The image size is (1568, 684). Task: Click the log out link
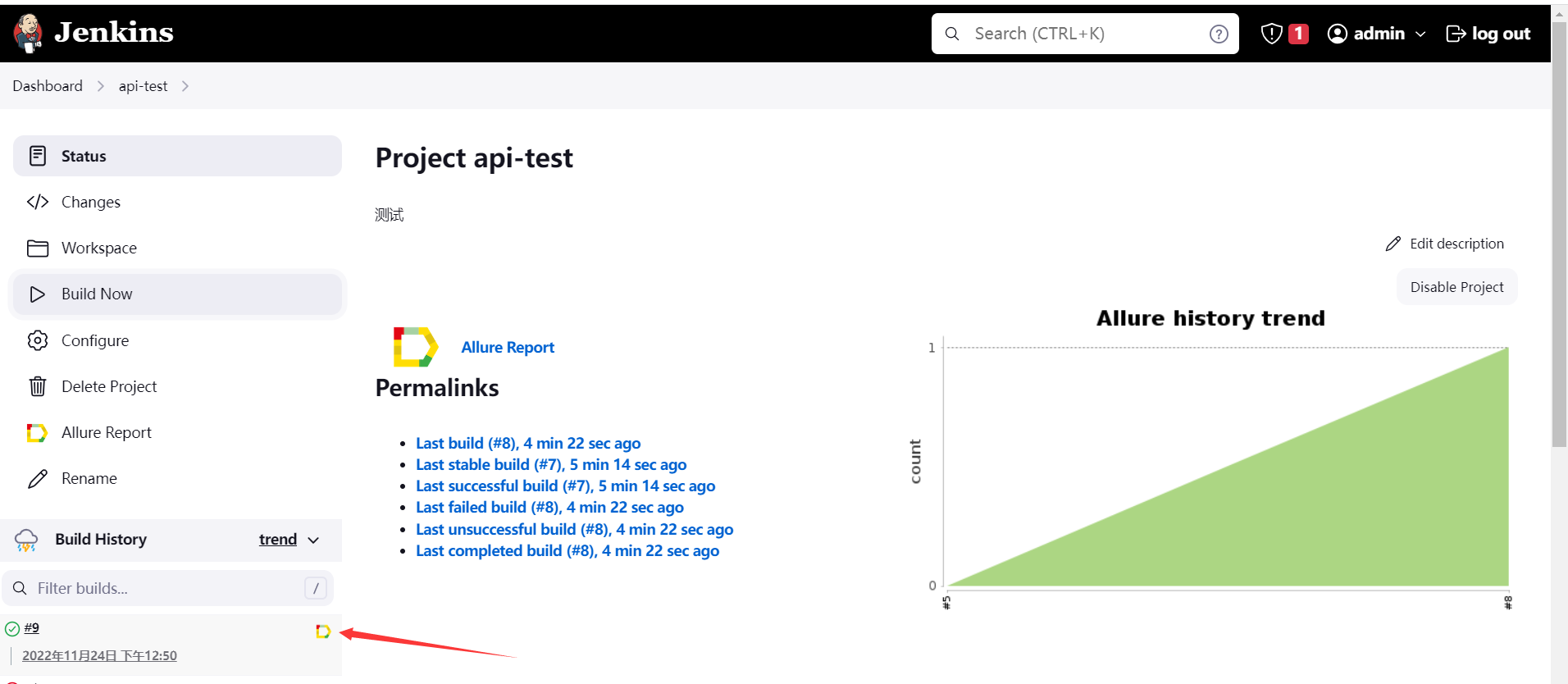[1488, 34]
